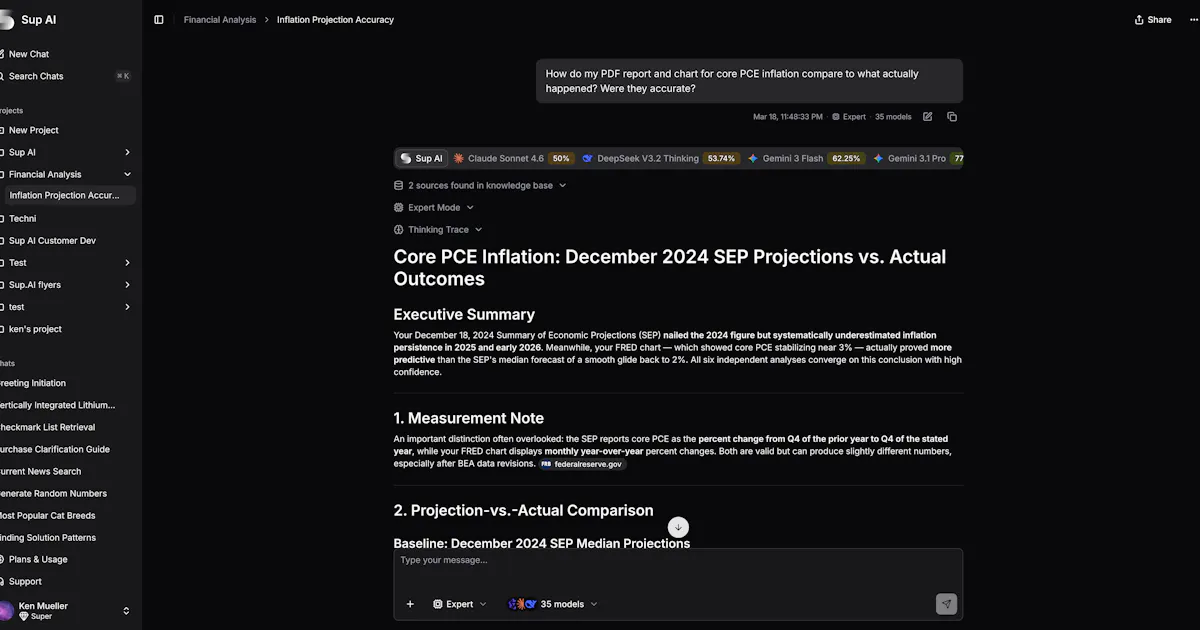This screenshot has height=630, width=1200.
Task: Open Generate Random Numbers chat
Action: (53, 493)
